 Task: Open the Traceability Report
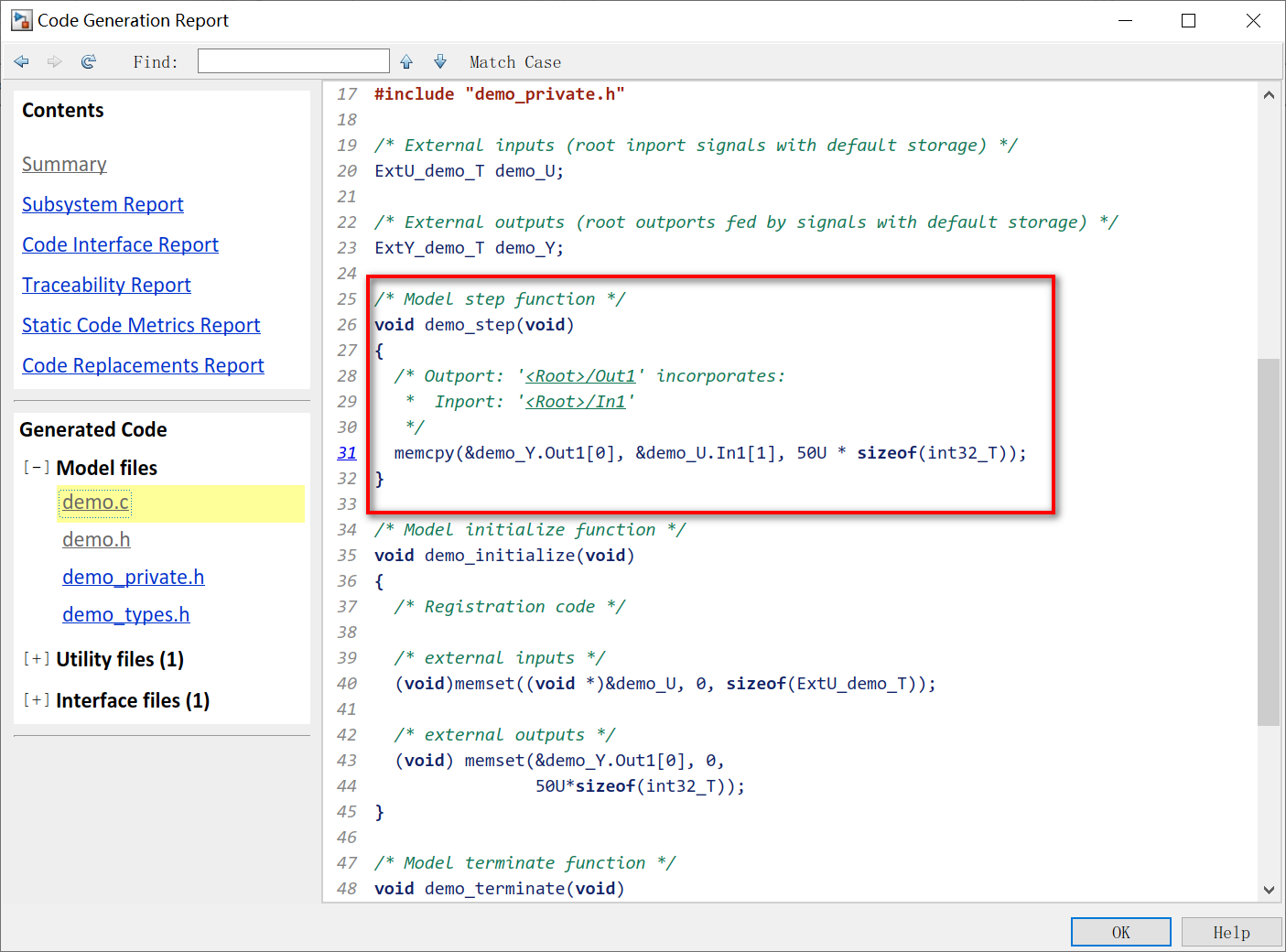[106, 286]
